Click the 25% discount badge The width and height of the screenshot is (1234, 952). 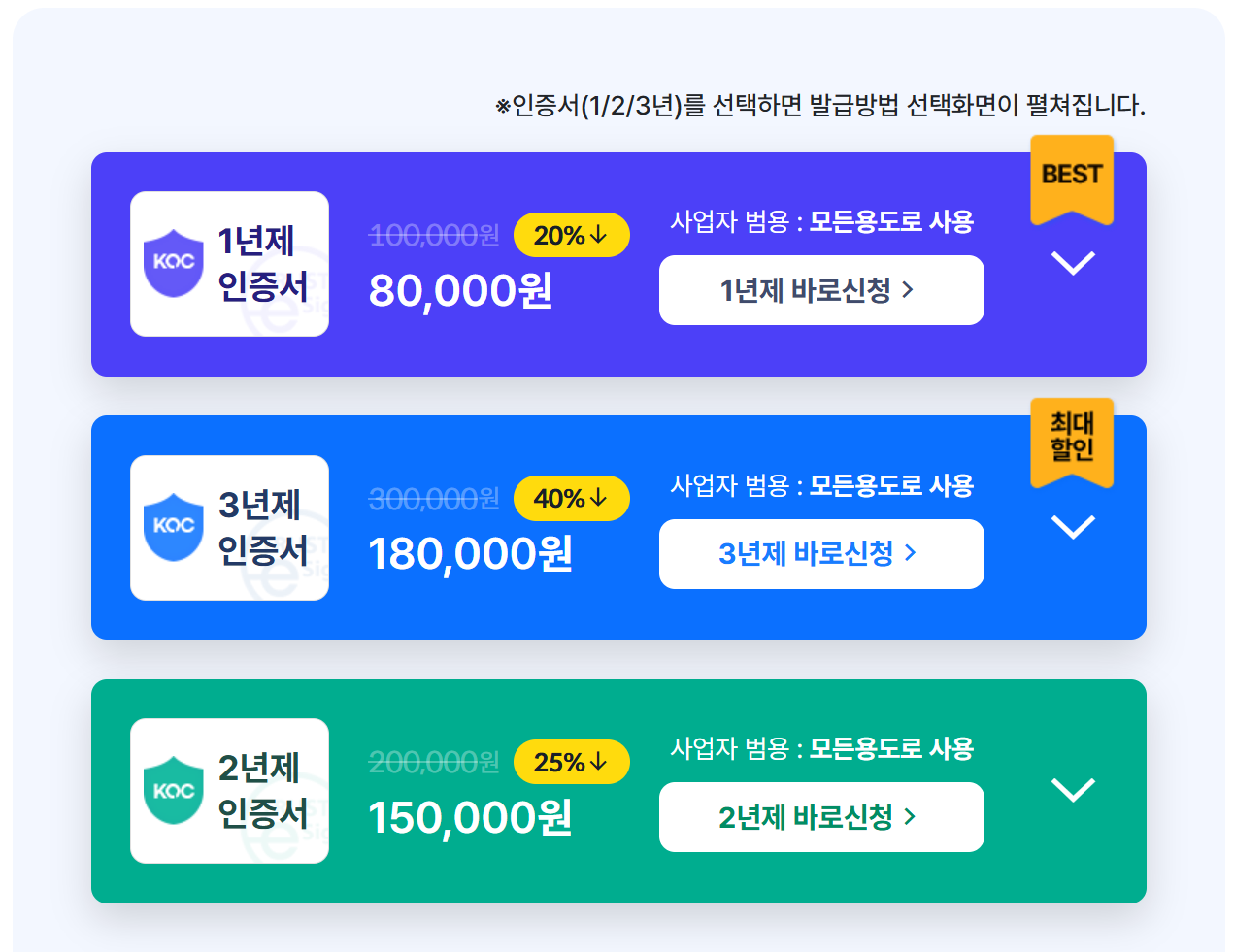click(x=571, y=762)
